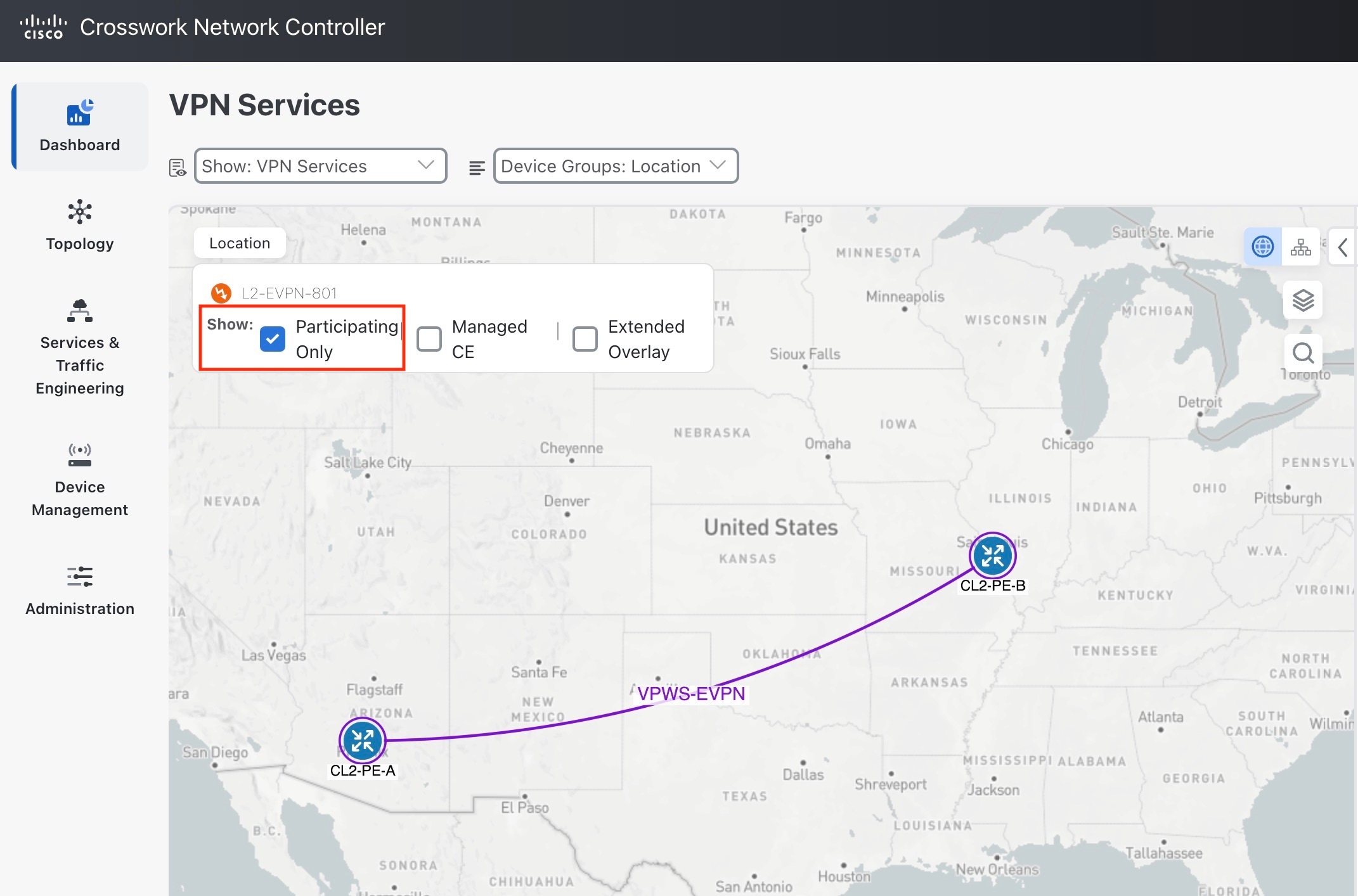The image size is (1358, 896).
Task: Click the Location breadcrumb button
Action: 240,243
